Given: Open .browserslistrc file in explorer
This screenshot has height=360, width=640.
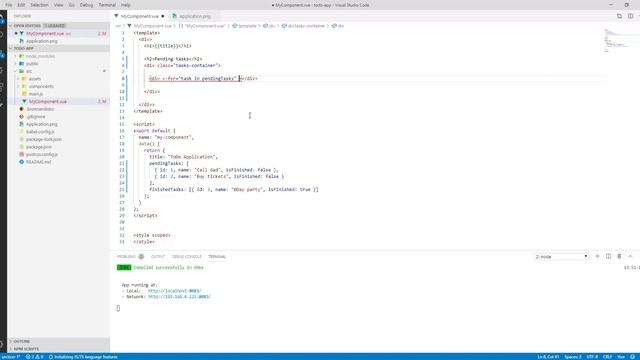Looking at the screenshot, I should point(40,109).
